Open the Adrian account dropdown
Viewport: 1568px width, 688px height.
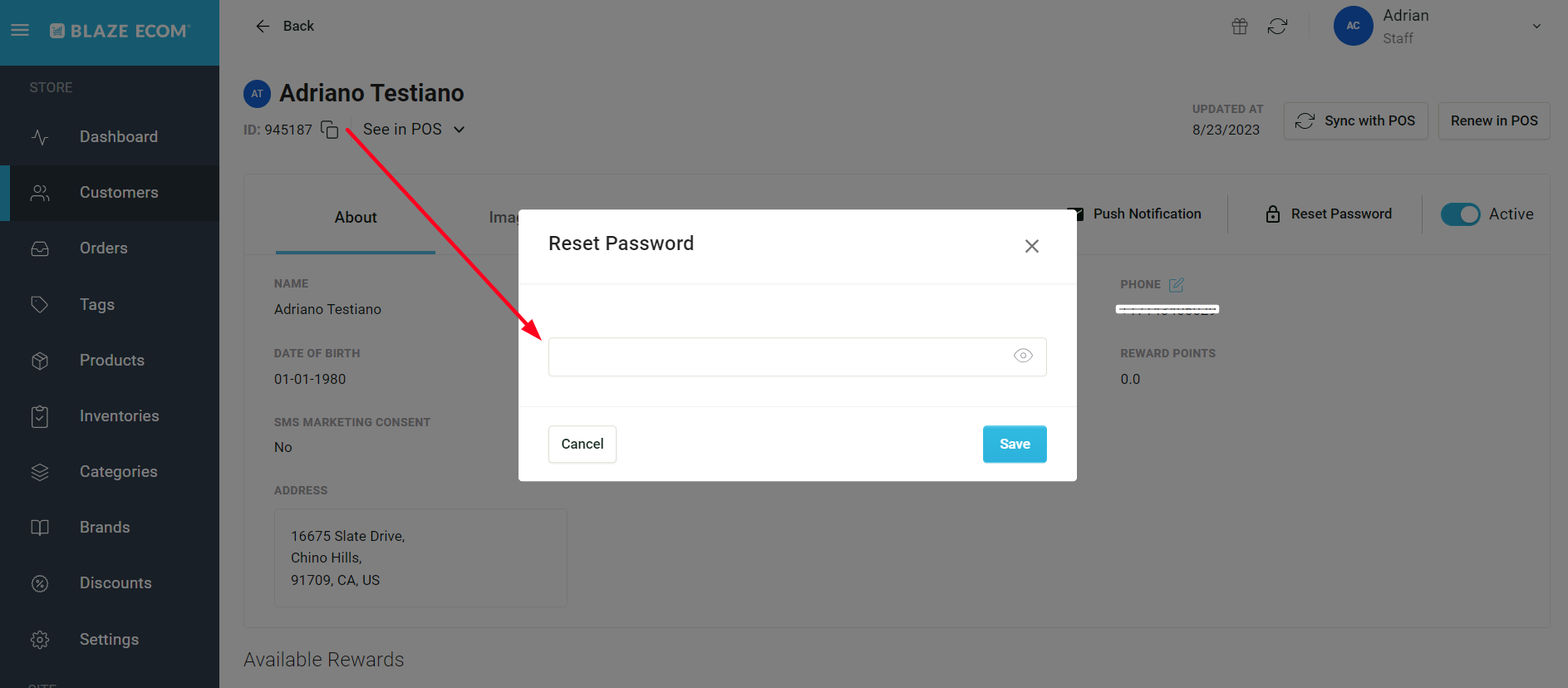[x=1536, y=26]
